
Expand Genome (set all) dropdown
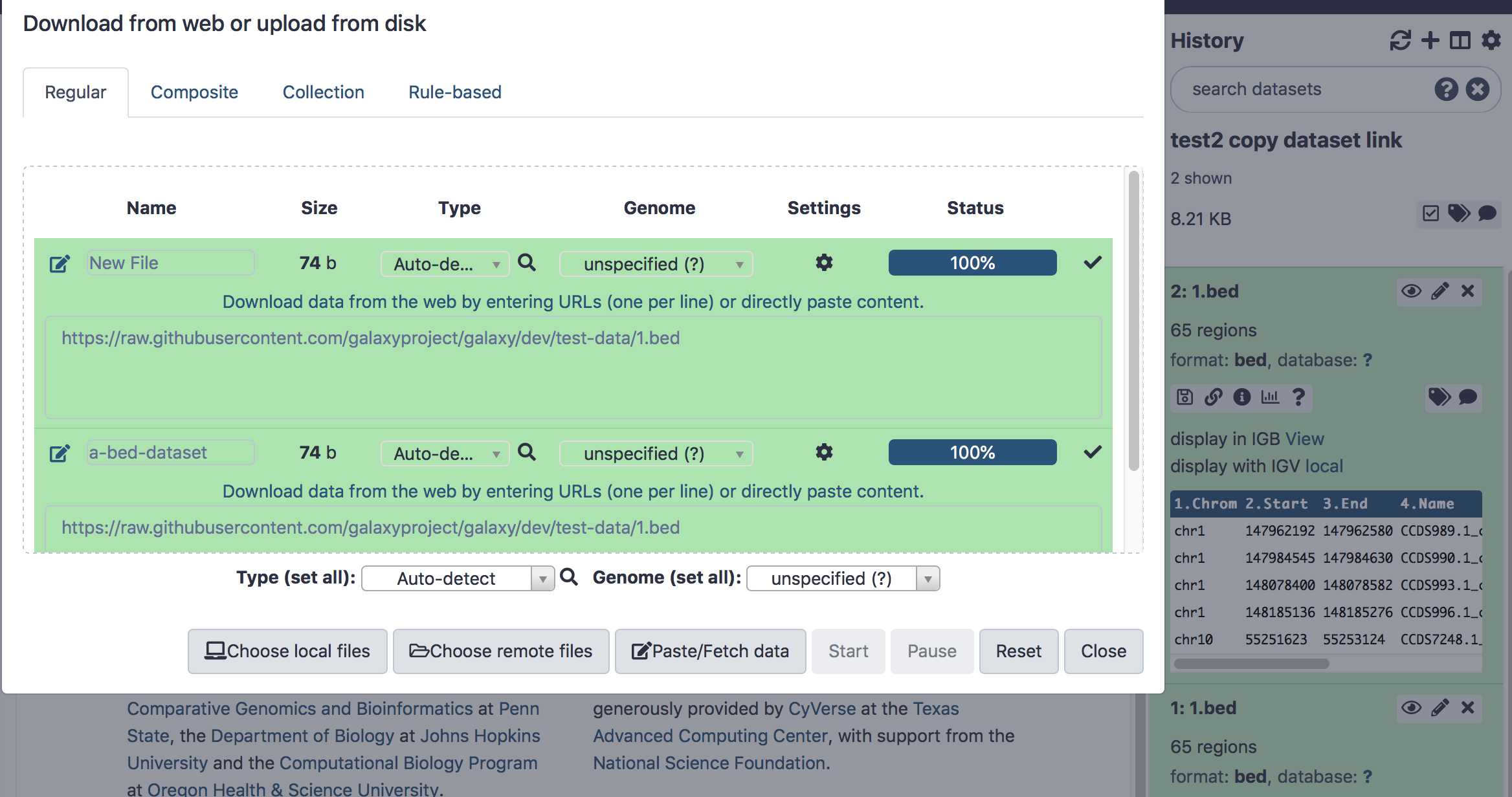[843, 578]
